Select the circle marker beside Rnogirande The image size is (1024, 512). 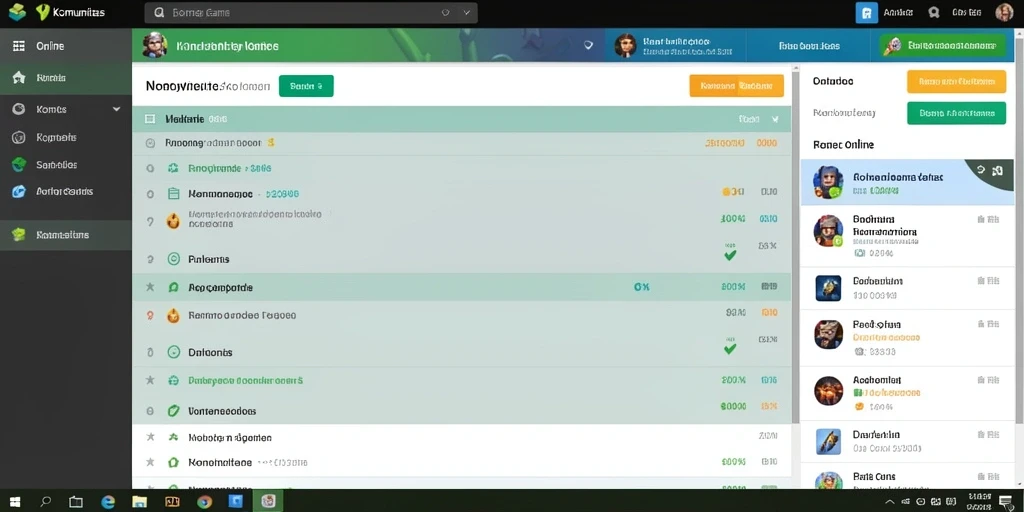tap(150, 168)
